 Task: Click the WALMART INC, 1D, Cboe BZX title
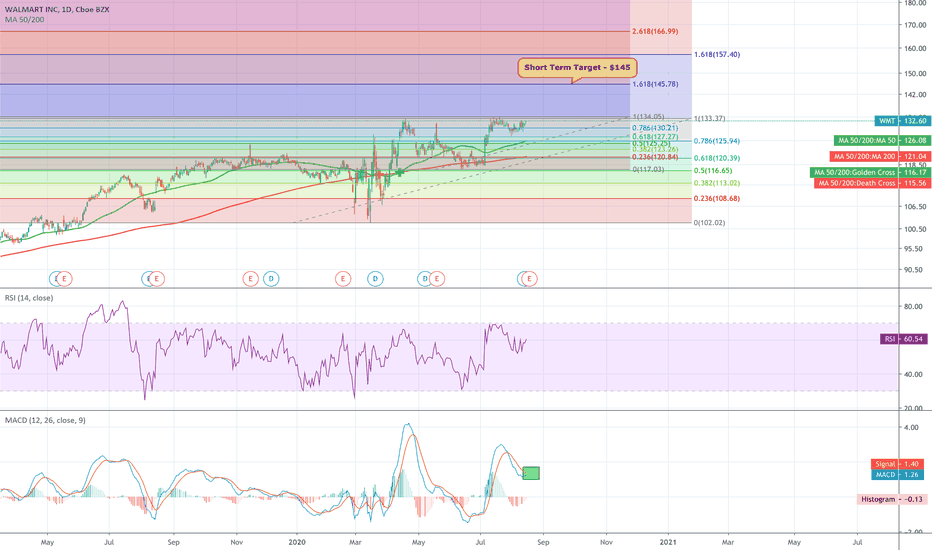click(57, 10)
